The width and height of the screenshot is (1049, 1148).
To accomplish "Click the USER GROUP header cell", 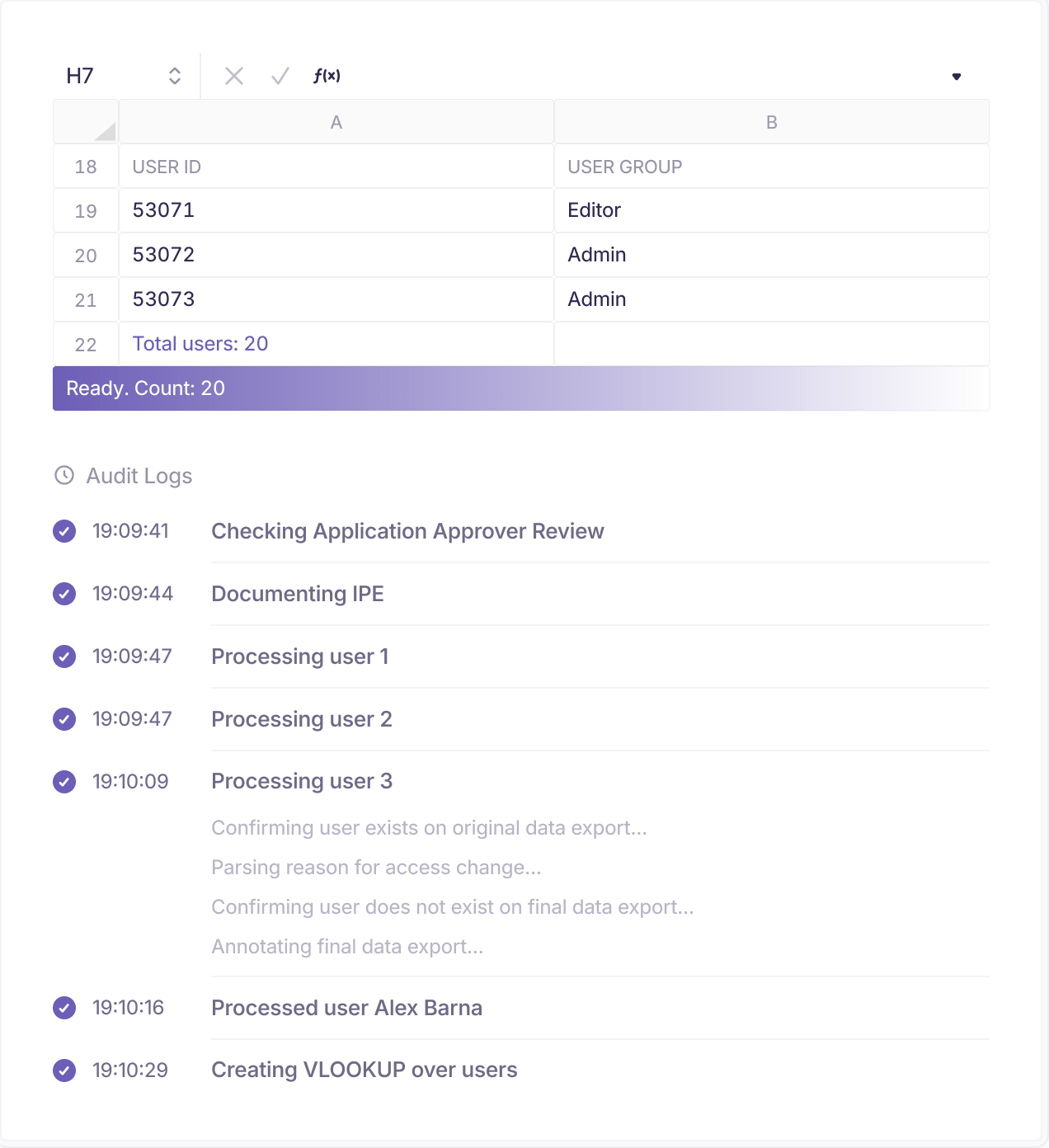I will (x=772, y=167).
